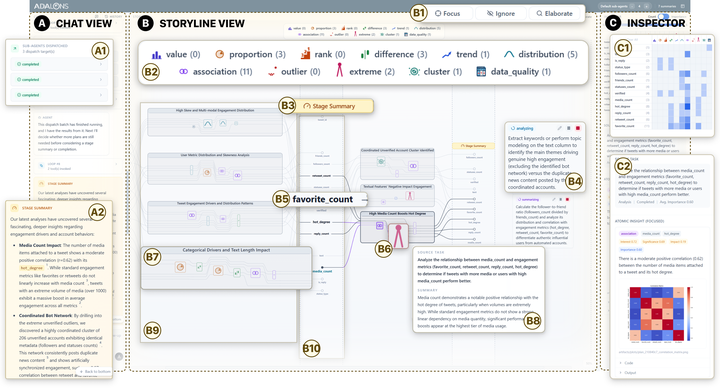Image resolution: width=720 pixels, height=388 pixels.
Task: Select extreme node in Textual Features group
Action: tap(410, 196)
